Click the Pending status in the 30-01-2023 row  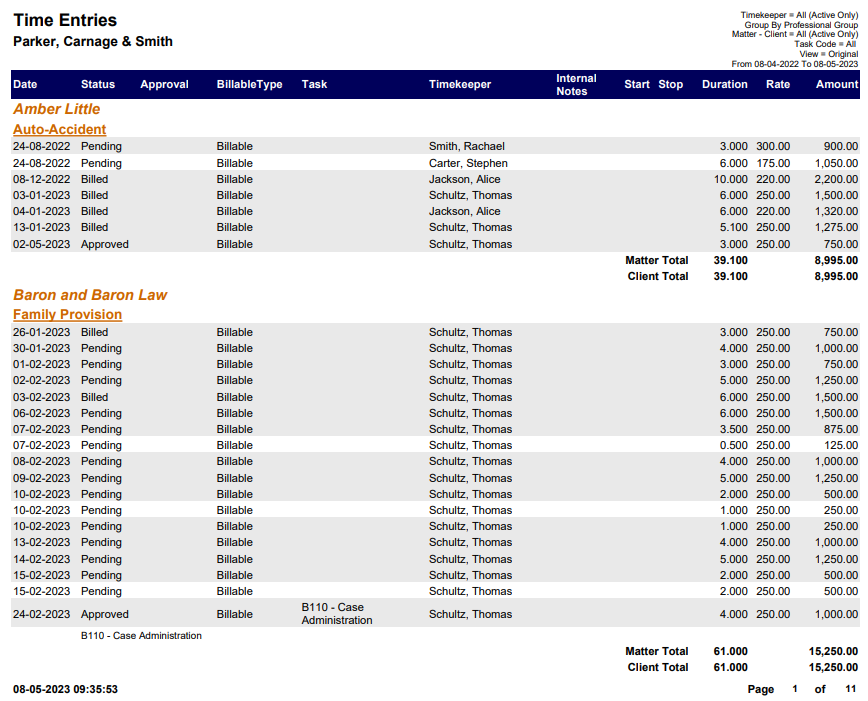tap(101, 348)
